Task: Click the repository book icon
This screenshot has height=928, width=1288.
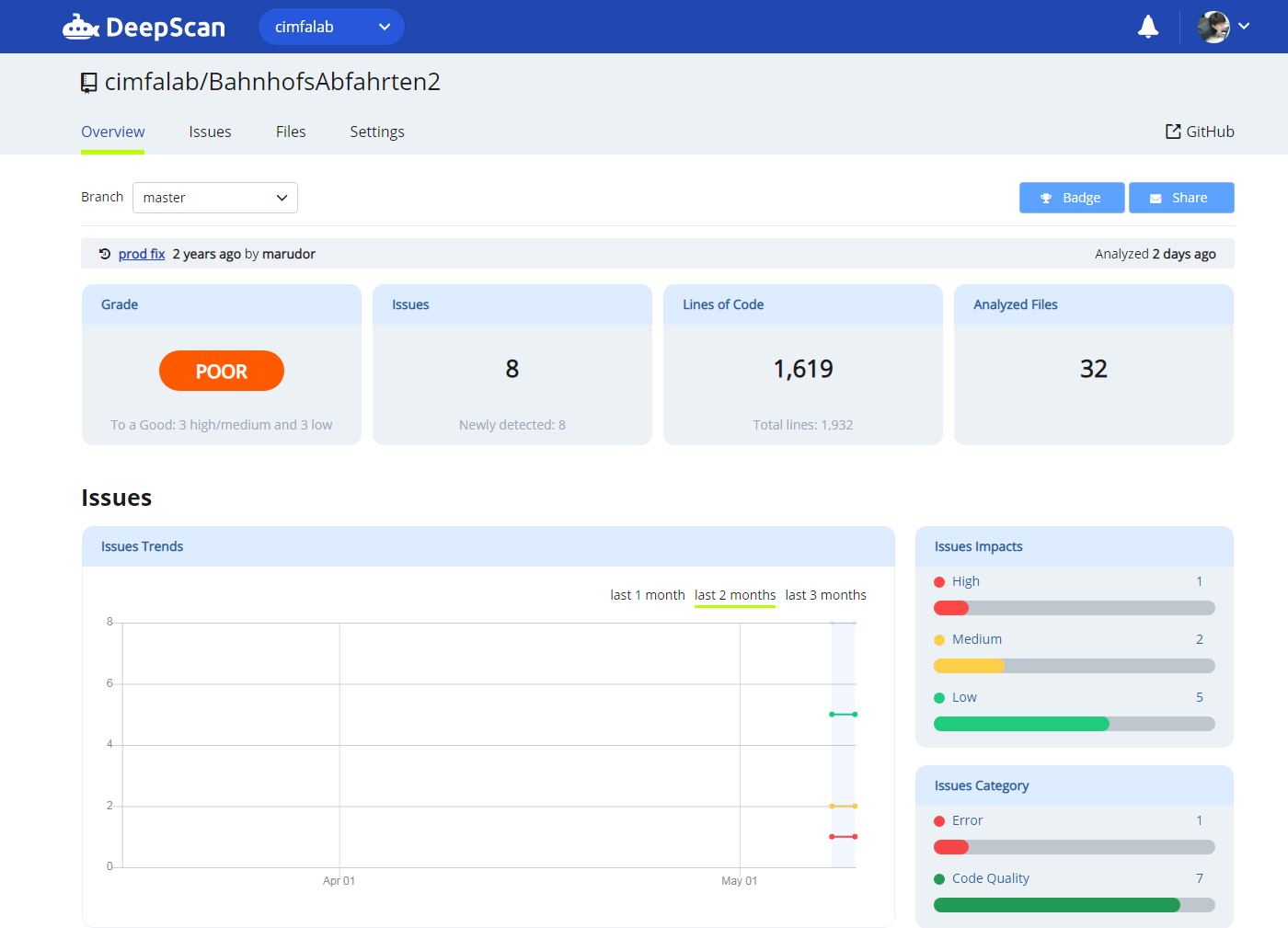Action: click(89, 83)
